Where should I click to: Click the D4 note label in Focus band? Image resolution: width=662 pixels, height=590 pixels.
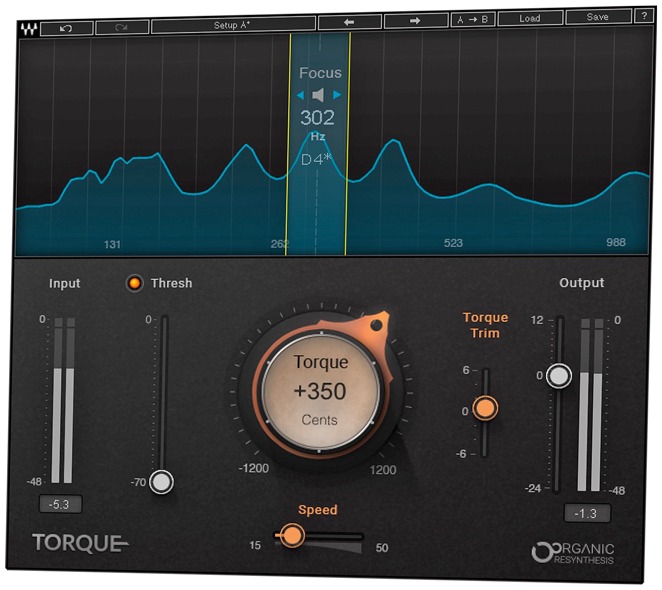point(316,160)
